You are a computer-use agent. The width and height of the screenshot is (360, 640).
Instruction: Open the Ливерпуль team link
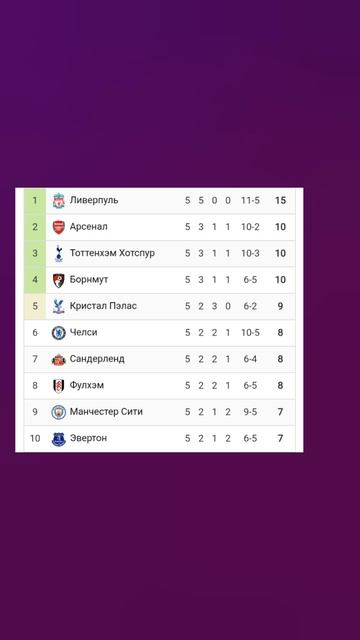click(x=94, y=200)
